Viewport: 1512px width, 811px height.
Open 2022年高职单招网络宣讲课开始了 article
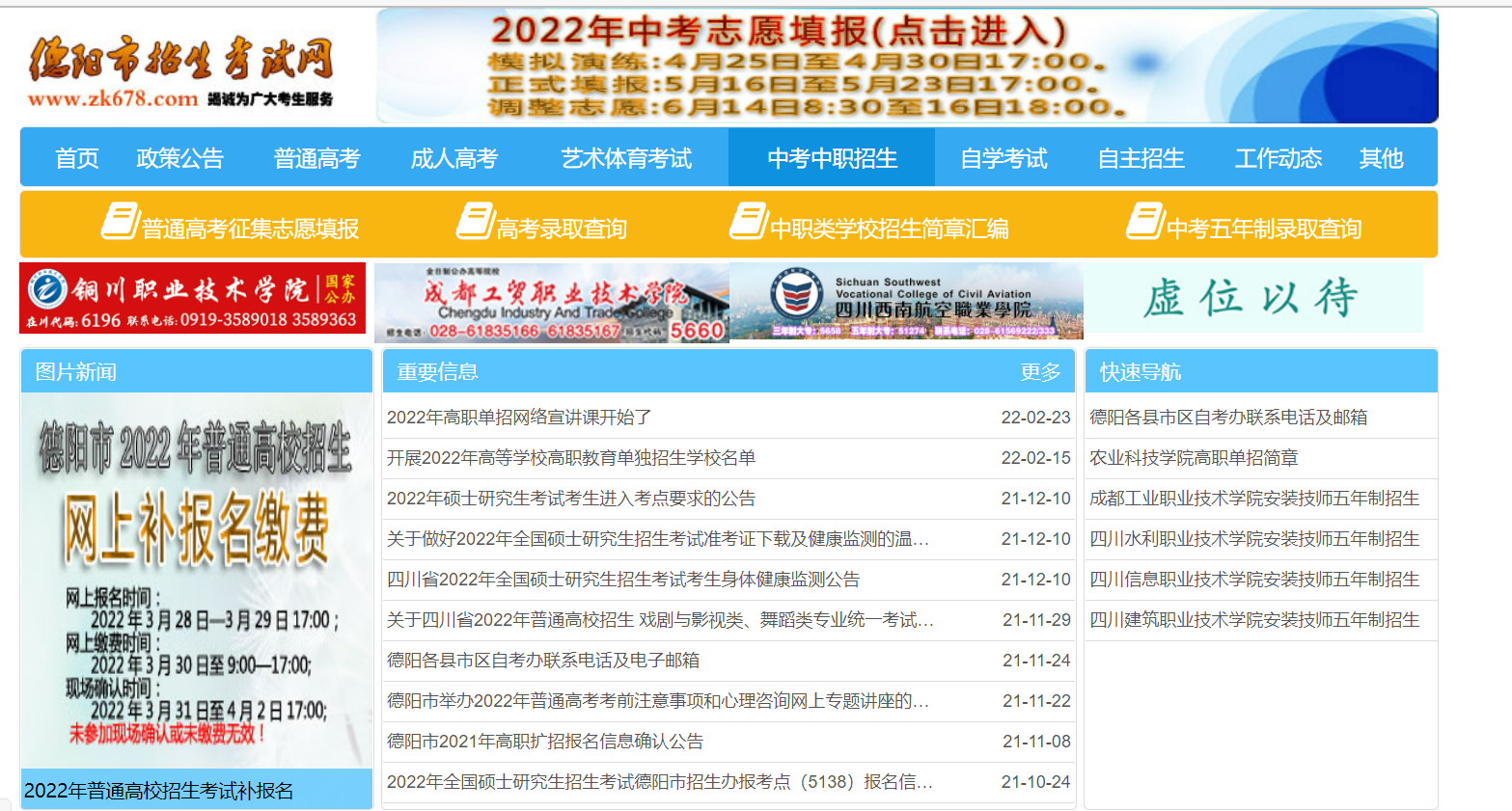519,418
